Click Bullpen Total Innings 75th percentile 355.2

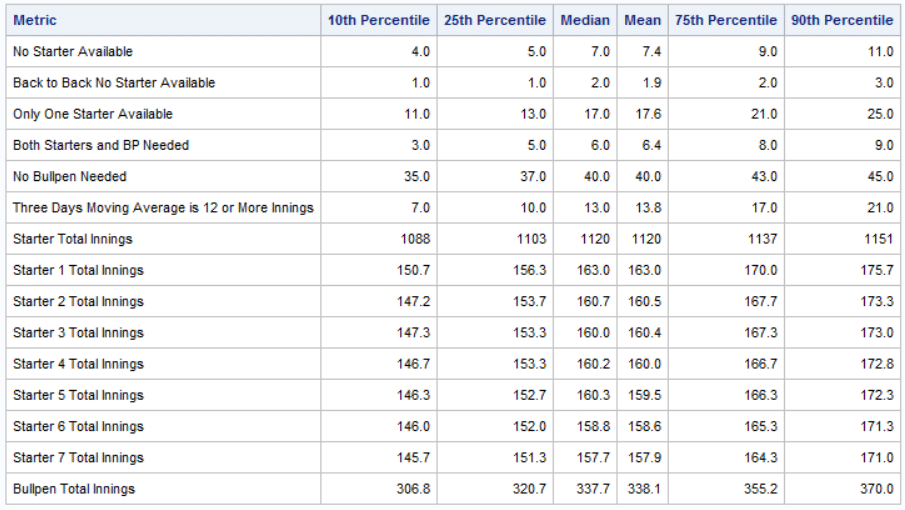[761, 489]
